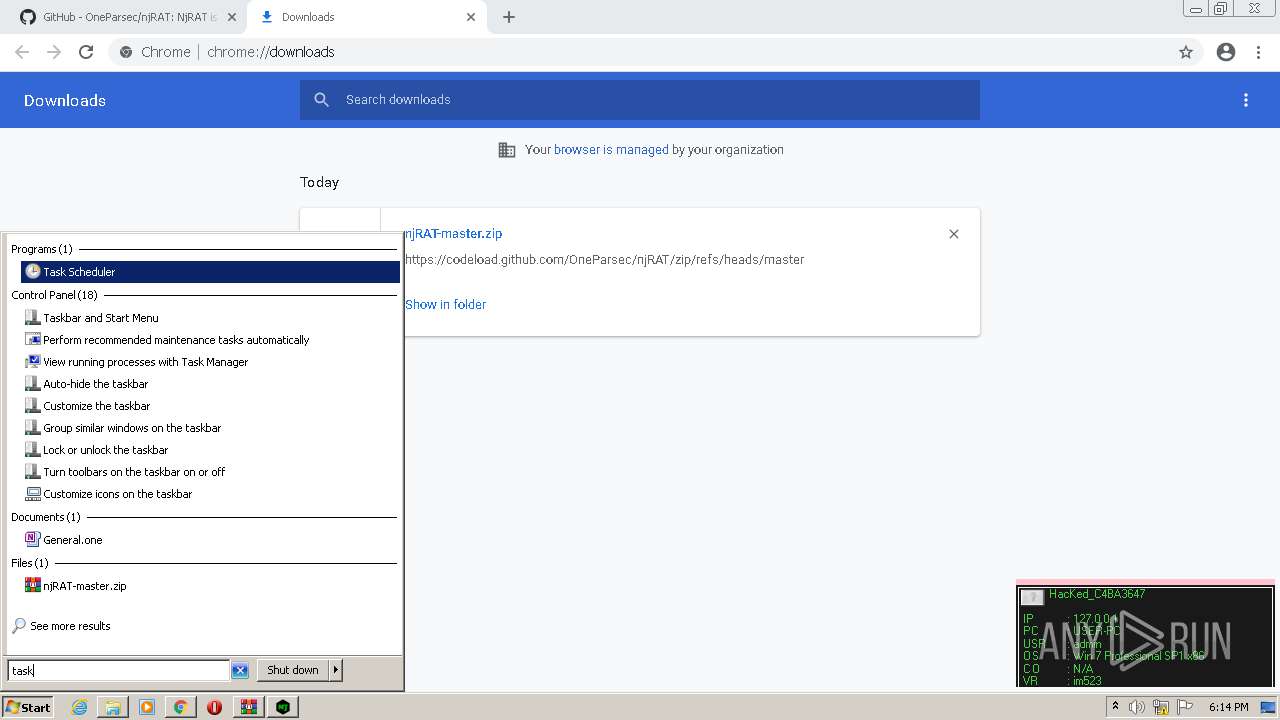Open Chrome profile avatar
1280x720 pixels.
point(1226,52)
